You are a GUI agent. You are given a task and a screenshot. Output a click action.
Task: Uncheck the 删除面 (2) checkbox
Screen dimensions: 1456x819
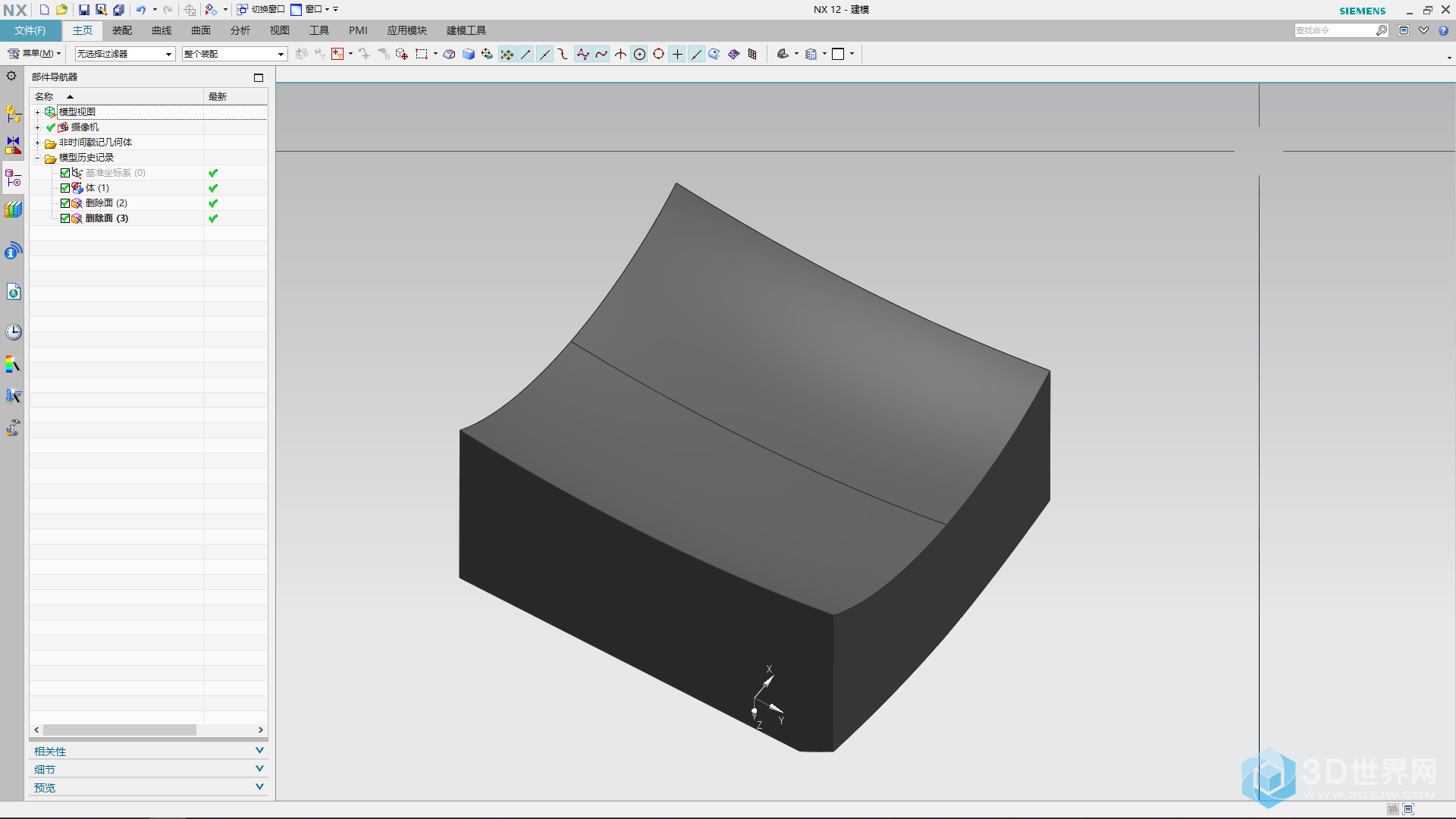(65, 203)
